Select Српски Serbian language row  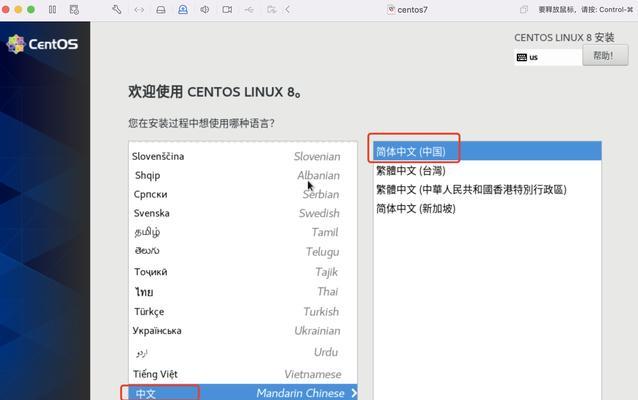tap(243, 194)
